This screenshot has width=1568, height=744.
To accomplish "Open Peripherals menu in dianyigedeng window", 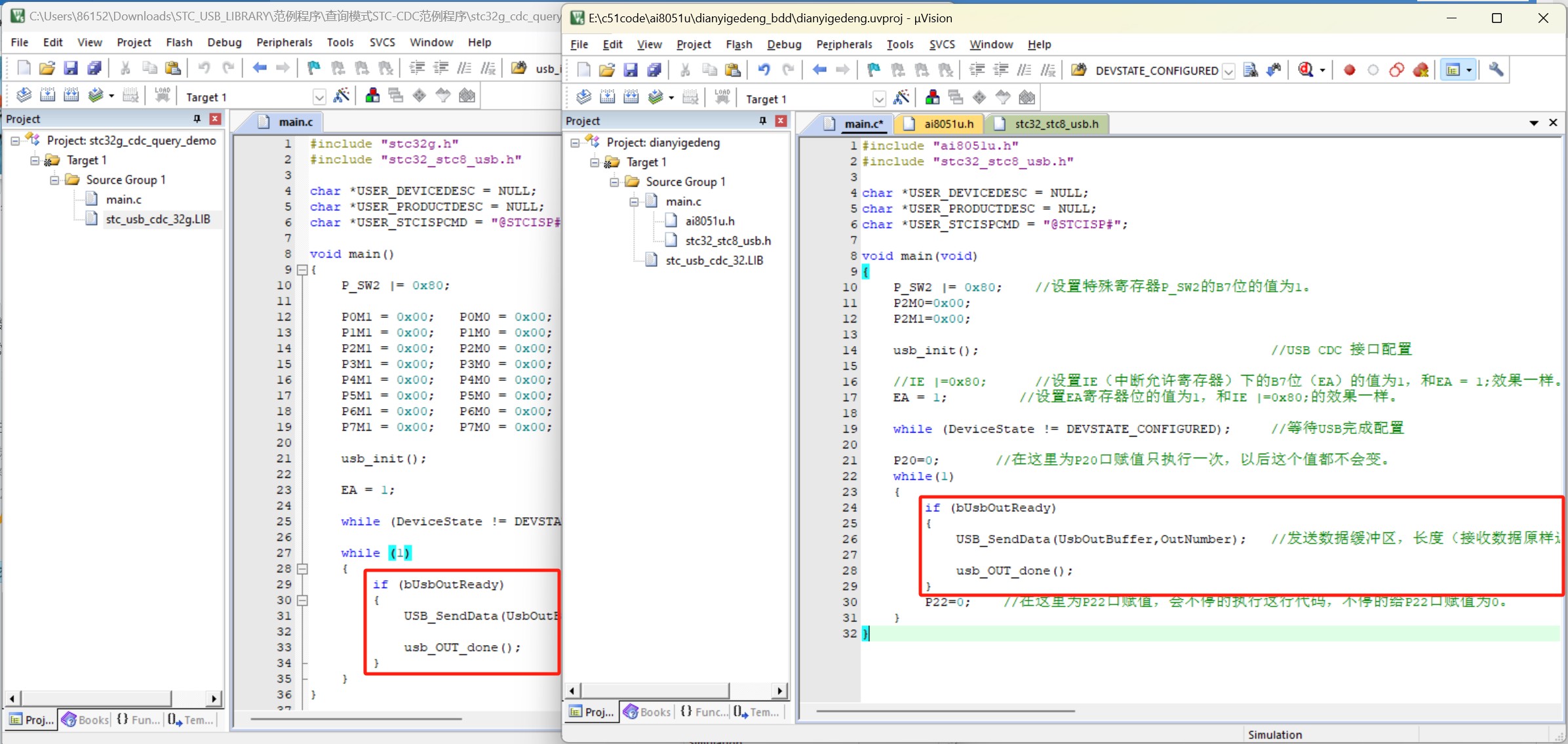I will (844, 44).
